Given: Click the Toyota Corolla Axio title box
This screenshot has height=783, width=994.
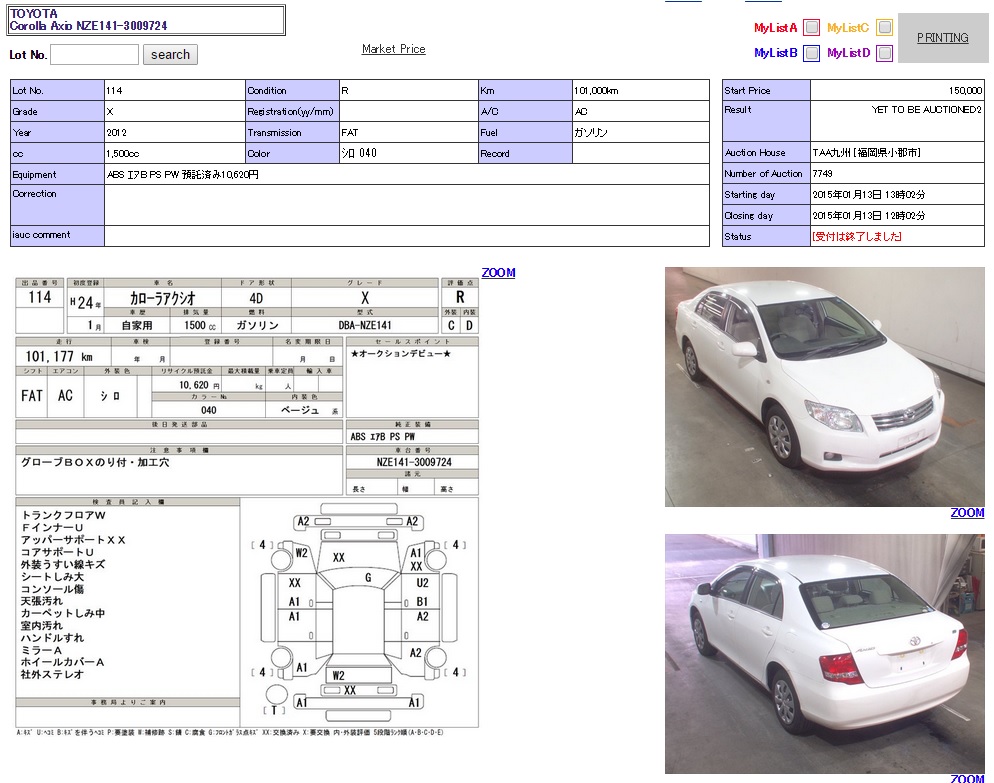Looking at the screenshot, I should click(x=146, y=20).
